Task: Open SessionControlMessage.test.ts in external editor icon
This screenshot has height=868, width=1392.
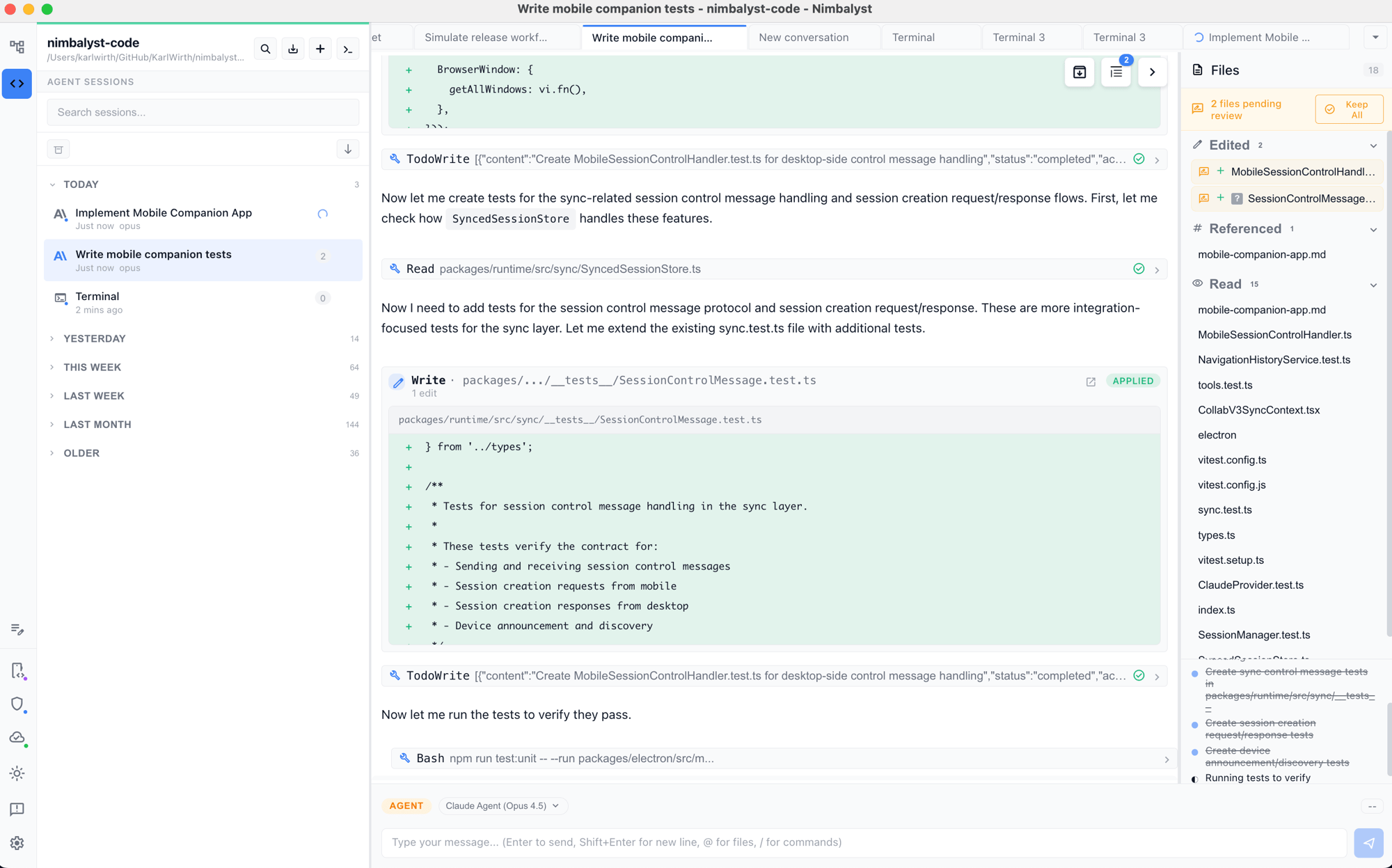Action: [x=1091, y=381]
